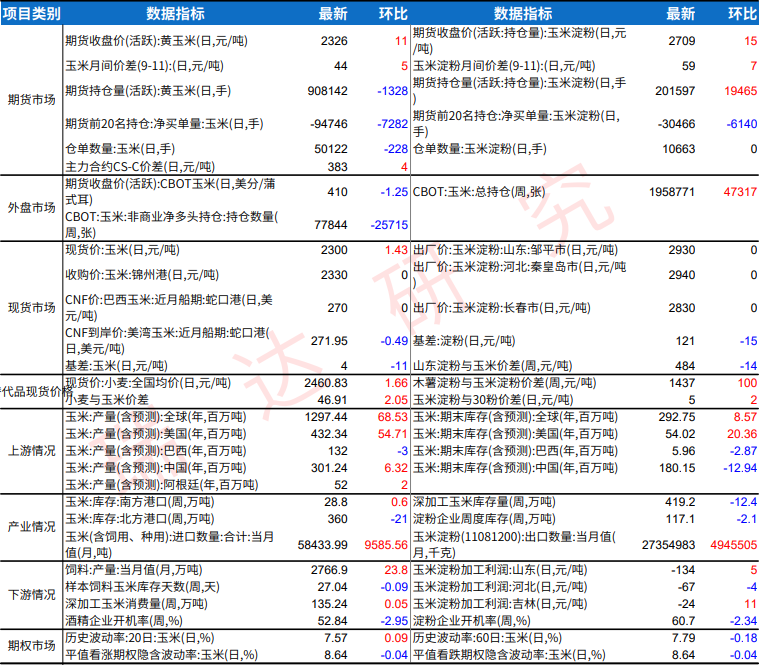Click change value 19465 for 玉米淀粉 open interest
Viewport: 767px width, 665px height.
click(741, 91)
